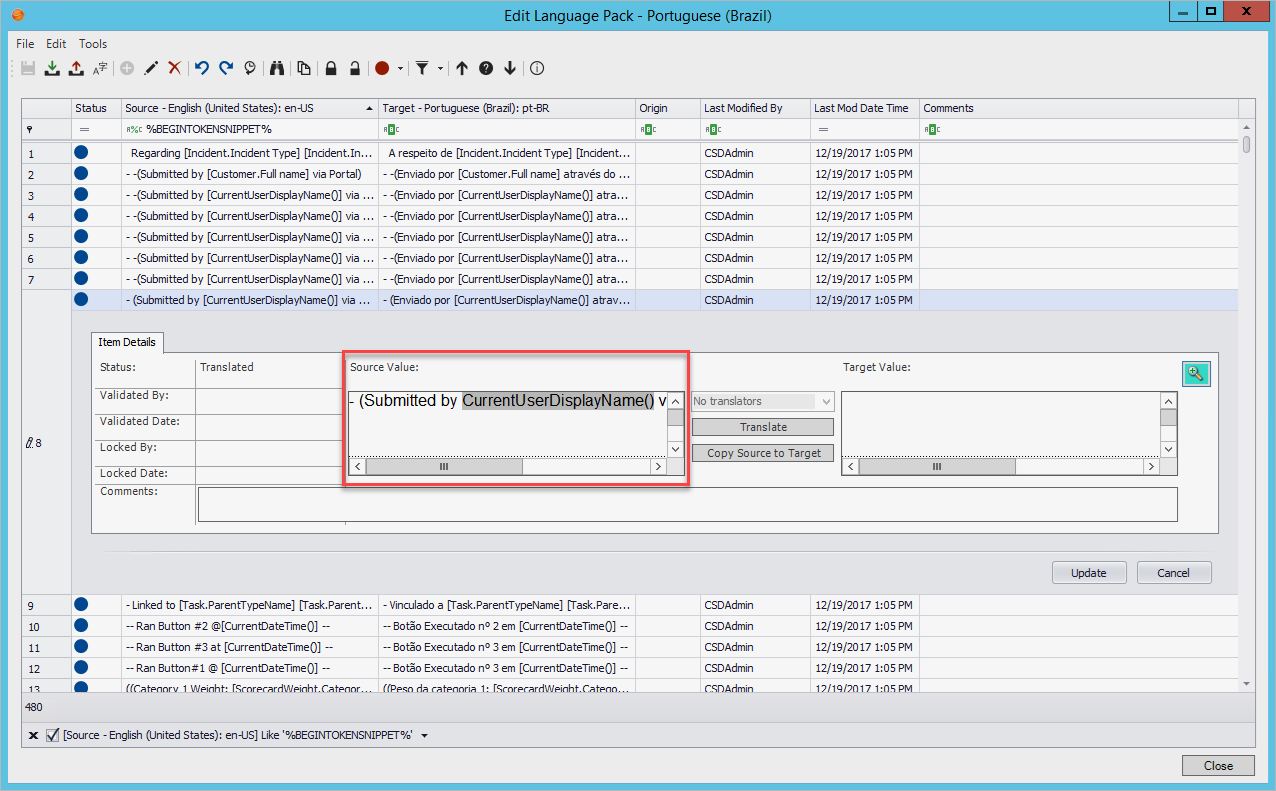The height and width of the screenshot is (791, 1276).
Task: Click the closed padlock Lock icon
Action: [x=331, y=68]
